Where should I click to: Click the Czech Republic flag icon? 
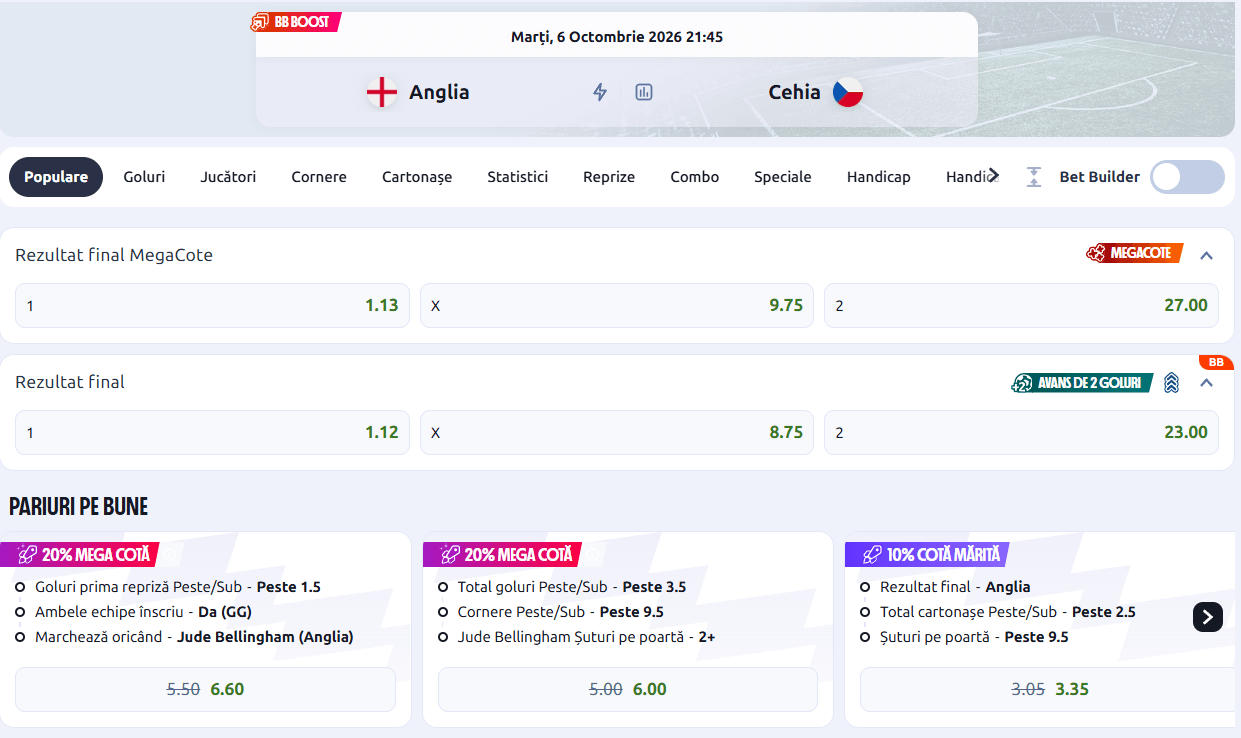(x=848, y=92)
